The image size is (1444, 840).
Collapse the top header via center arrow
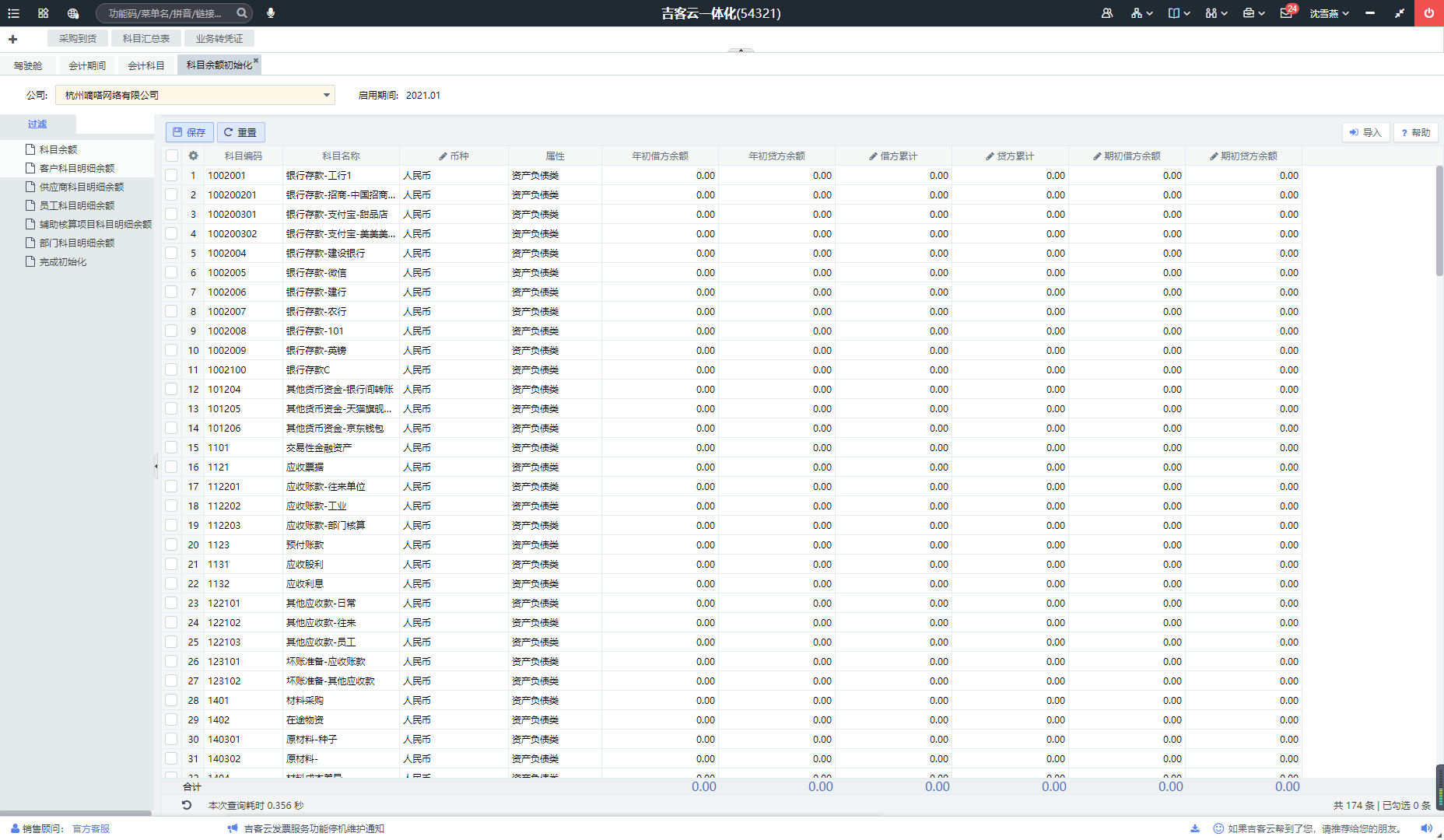(741, 50)
